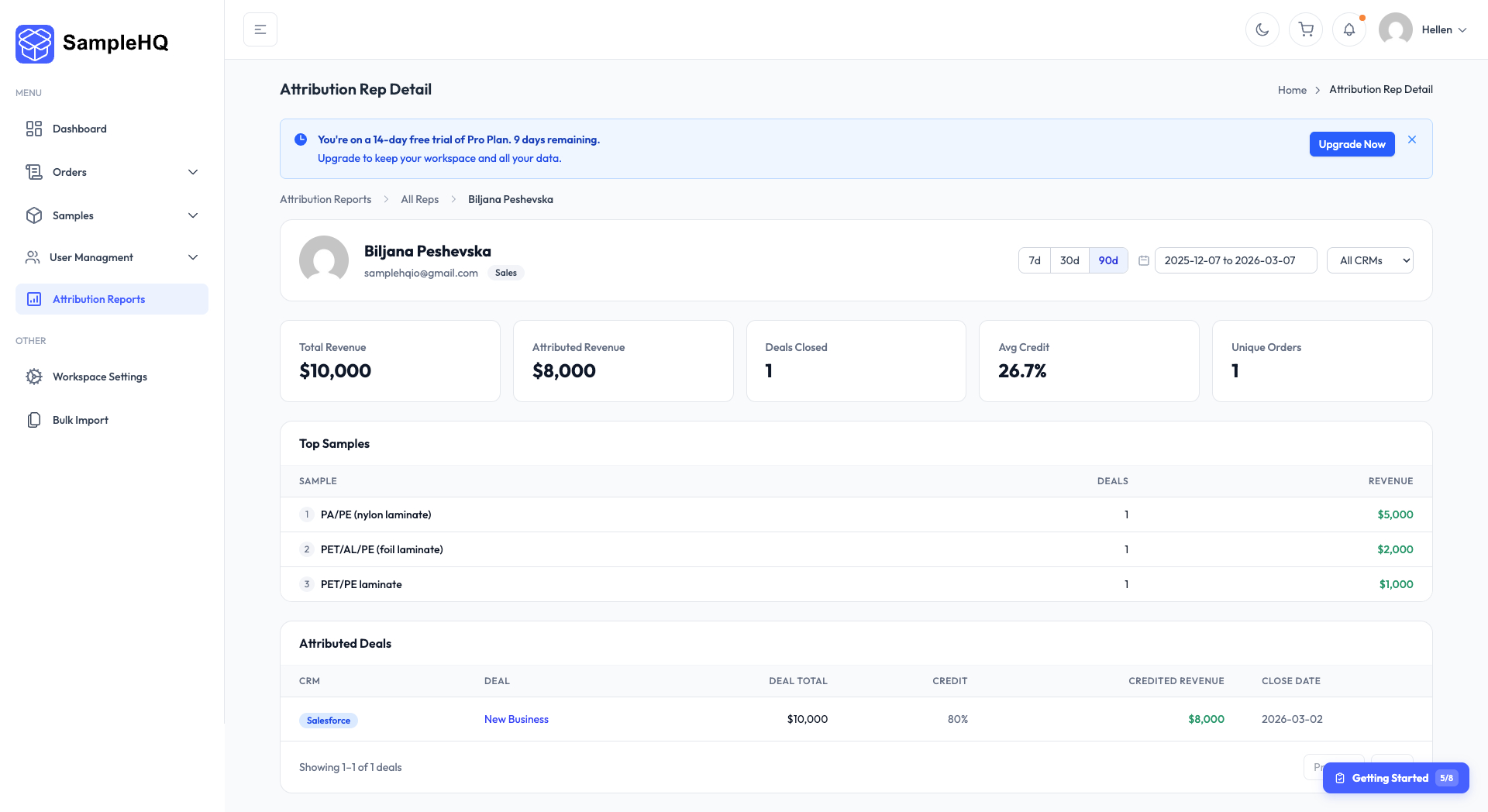Toggle dark mode with the moon icon

pyautogui.click(x=1262, y=30)
